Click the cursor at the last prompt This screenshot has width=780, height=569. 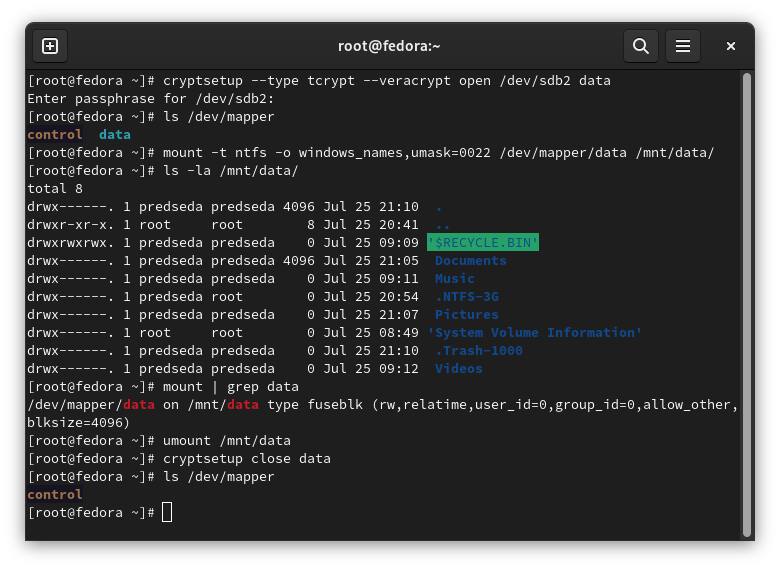167,512
